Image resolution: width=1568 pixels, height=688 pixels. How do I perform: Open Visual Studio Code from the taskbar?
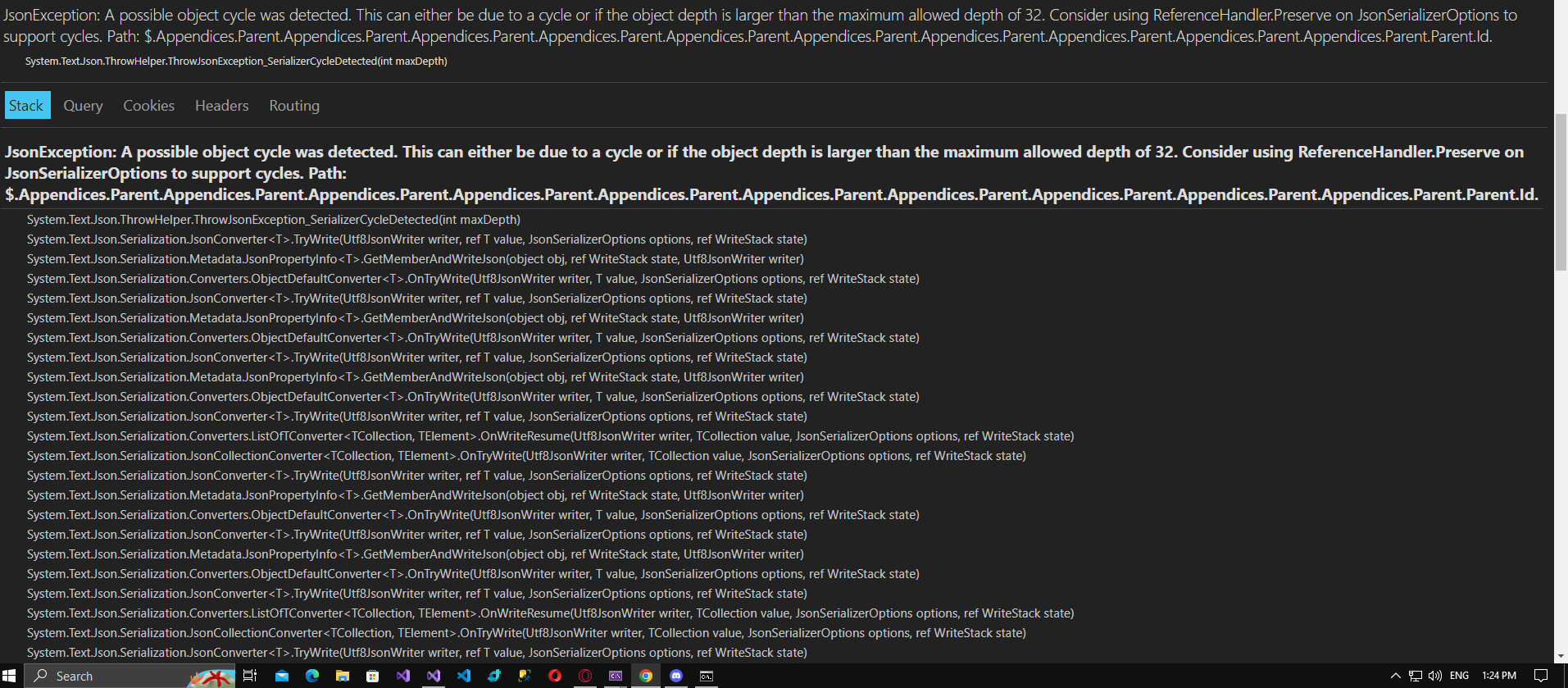coord(464,676)
